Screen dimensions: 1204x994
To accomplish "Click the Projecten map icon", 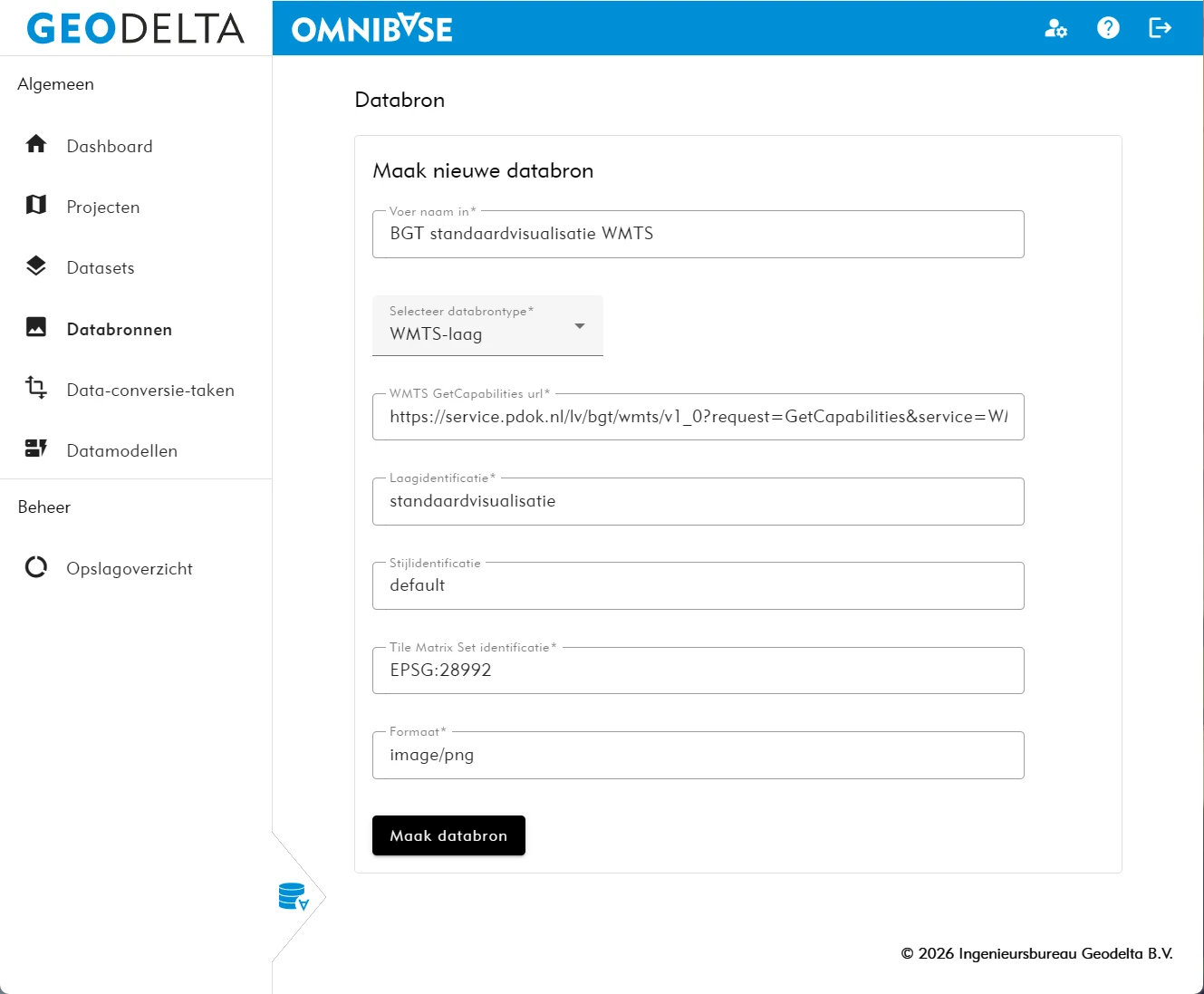I will pyautogui.click(x=36, y=206).
